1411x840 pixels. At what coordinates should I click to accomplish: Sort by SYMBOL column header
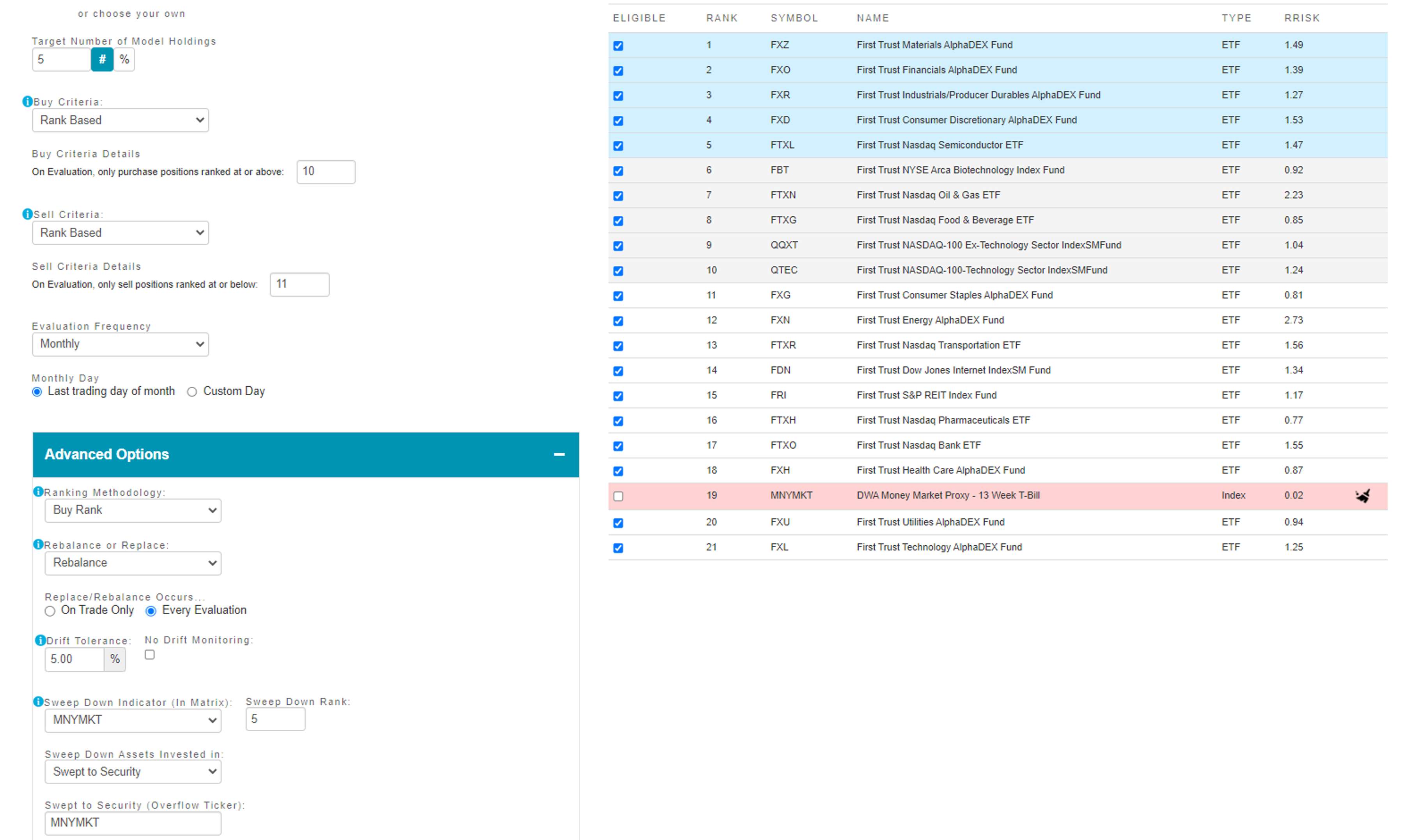794,18
